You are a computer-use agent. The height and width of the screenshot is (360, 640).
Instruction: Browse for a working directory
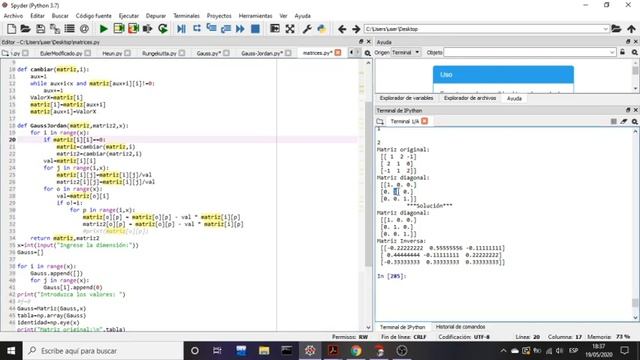tap(616, 29)
